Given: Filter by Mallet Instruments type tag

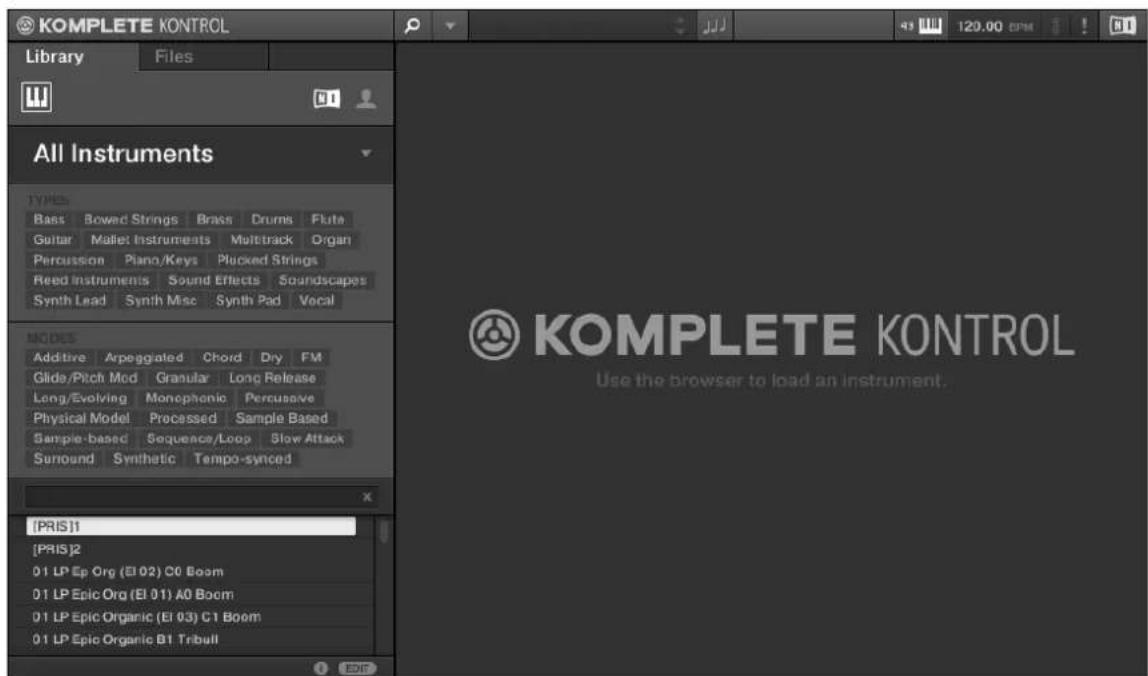Looking at the screenshot, I should [151, 239].
